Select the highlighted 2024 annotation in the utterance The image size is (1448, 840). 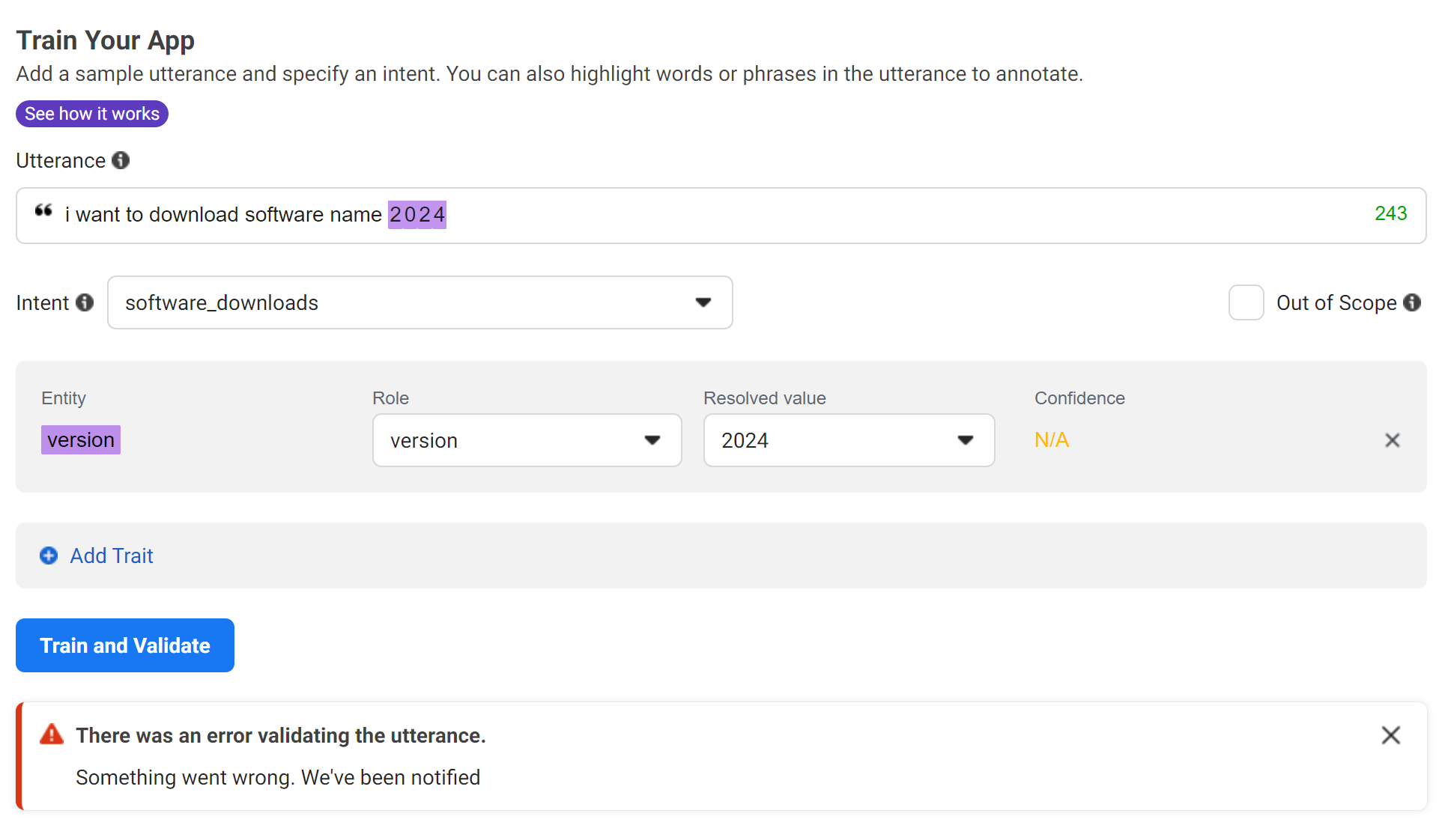pos(416,215)
